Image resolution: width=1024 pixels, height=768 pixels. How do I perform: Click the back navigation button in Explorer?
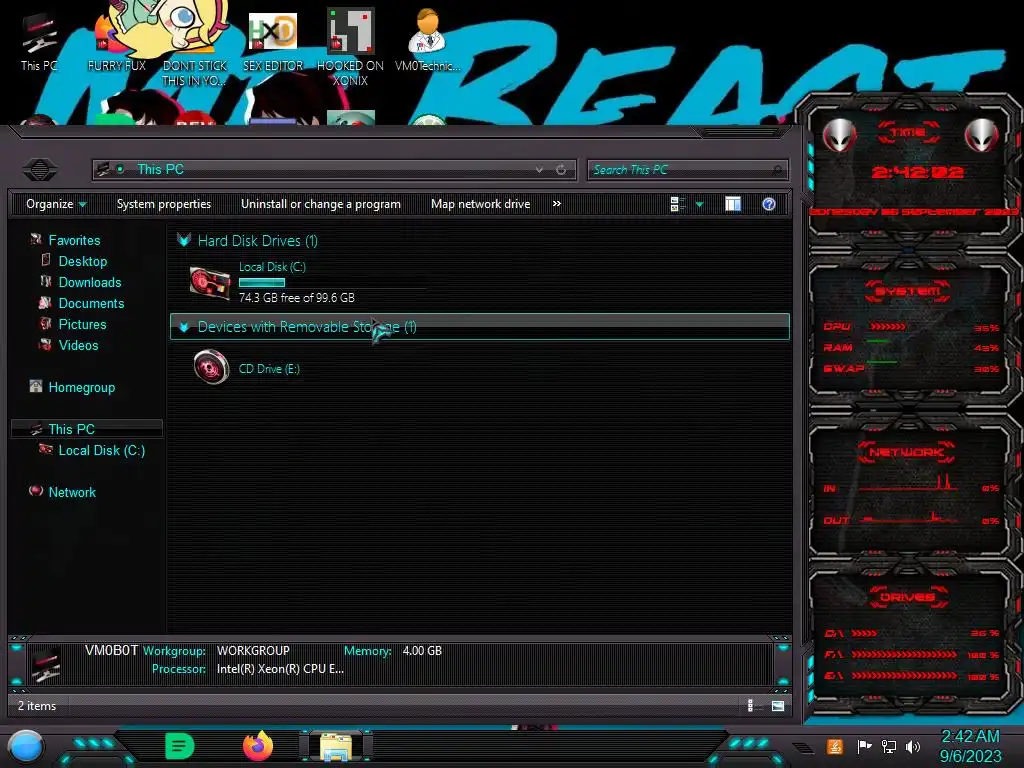40,170
